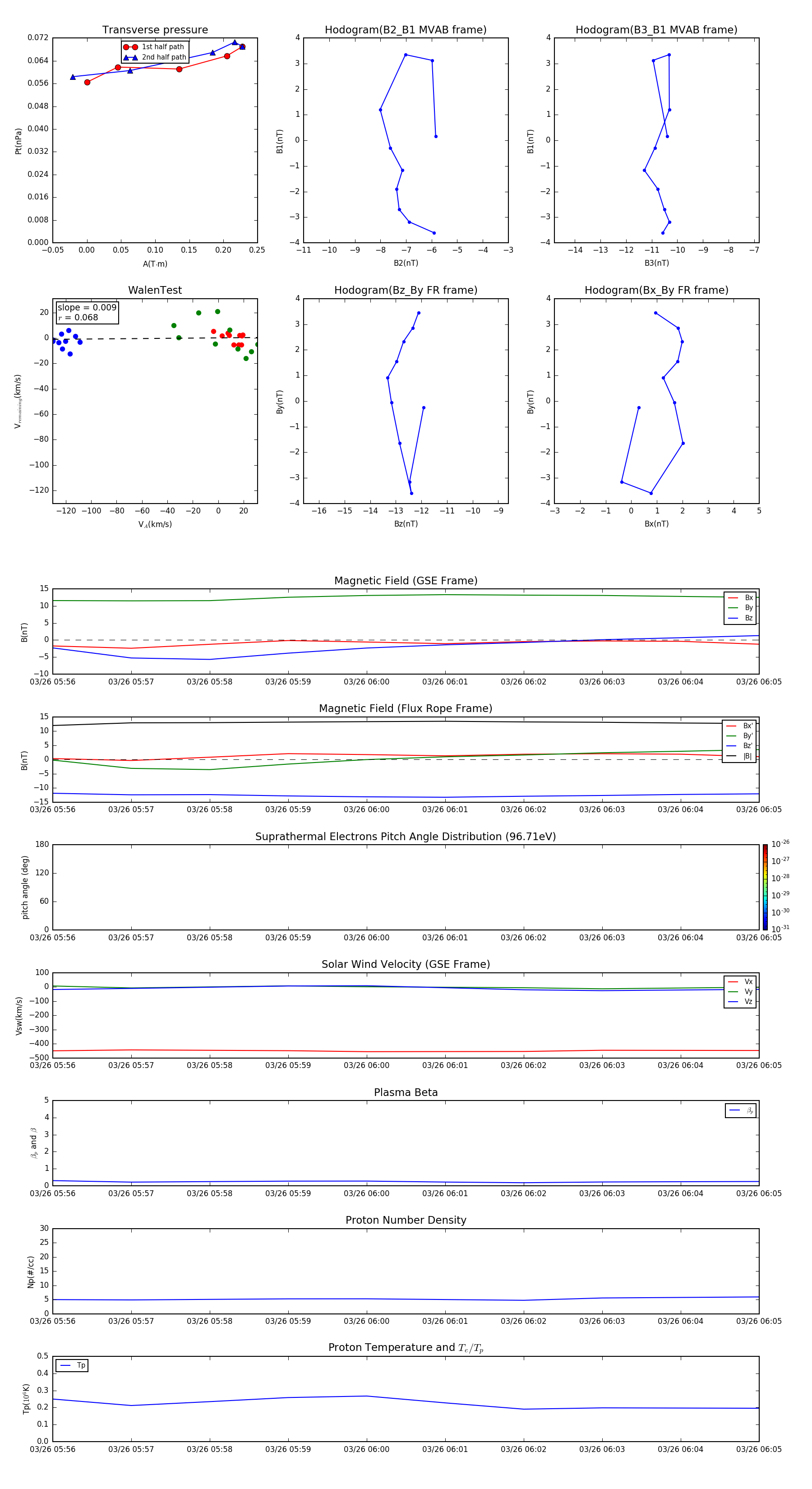The height and width of the screenshot is (1489, 812).
Task: Click '03/26 06:00' tick under GSE magnetic field
Action: [x=366, y=682]
